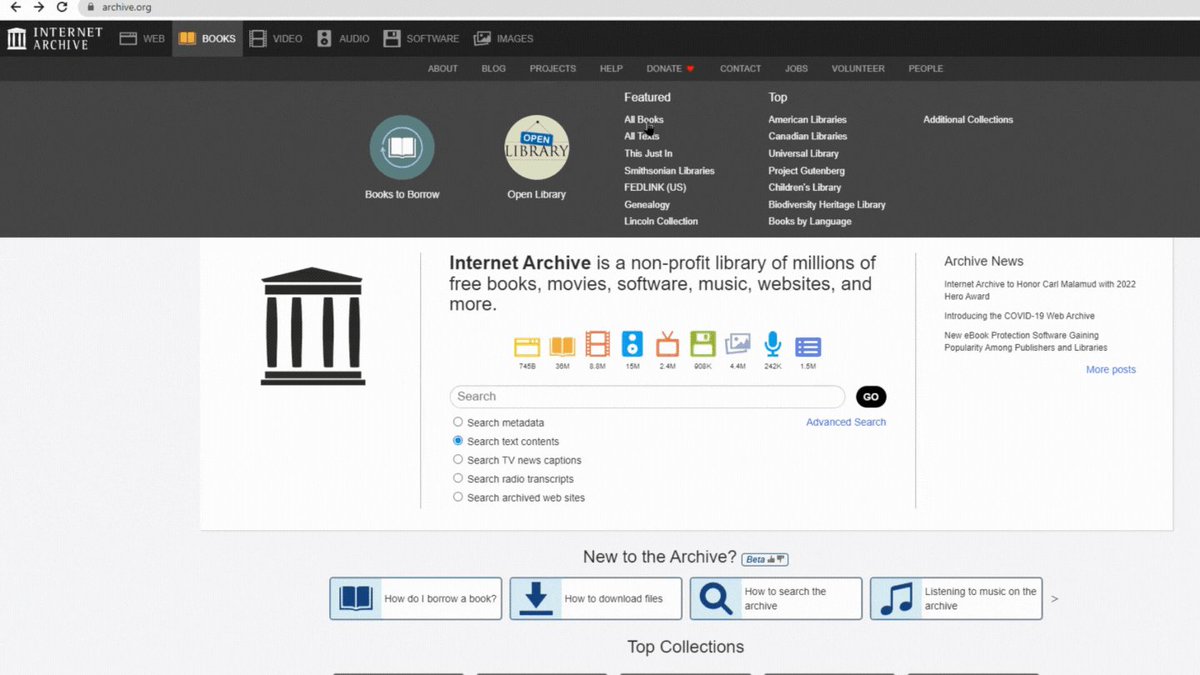Viewport: 1200px width, 675px height.
Task: Click the browser forward arrow
Action: (x=39, y=7)
